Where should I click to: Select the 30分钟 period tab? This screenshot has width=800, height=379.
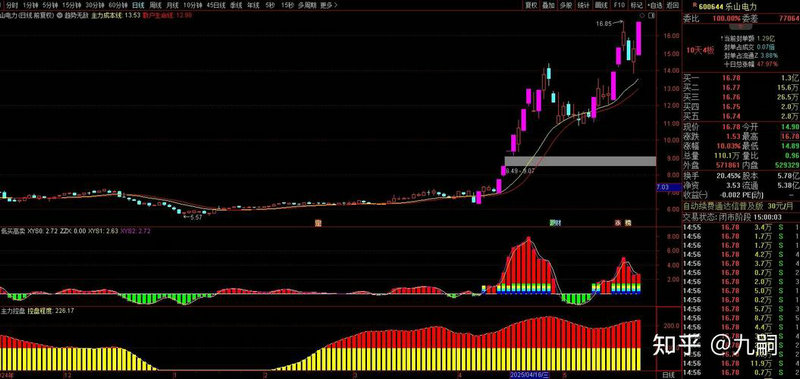point(94,5)
